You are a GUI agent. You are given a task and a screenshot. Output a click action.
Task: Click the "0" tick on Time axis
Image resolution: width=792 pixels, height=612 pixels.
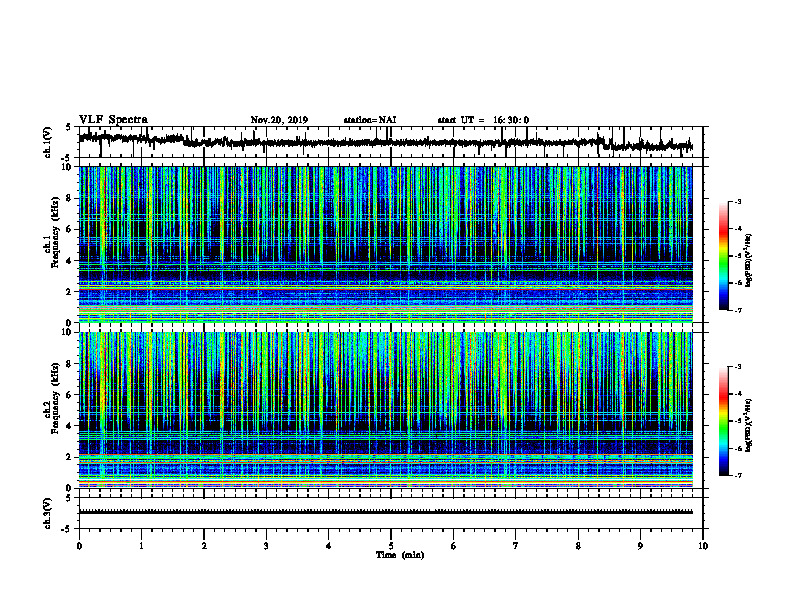pos(79,546)
